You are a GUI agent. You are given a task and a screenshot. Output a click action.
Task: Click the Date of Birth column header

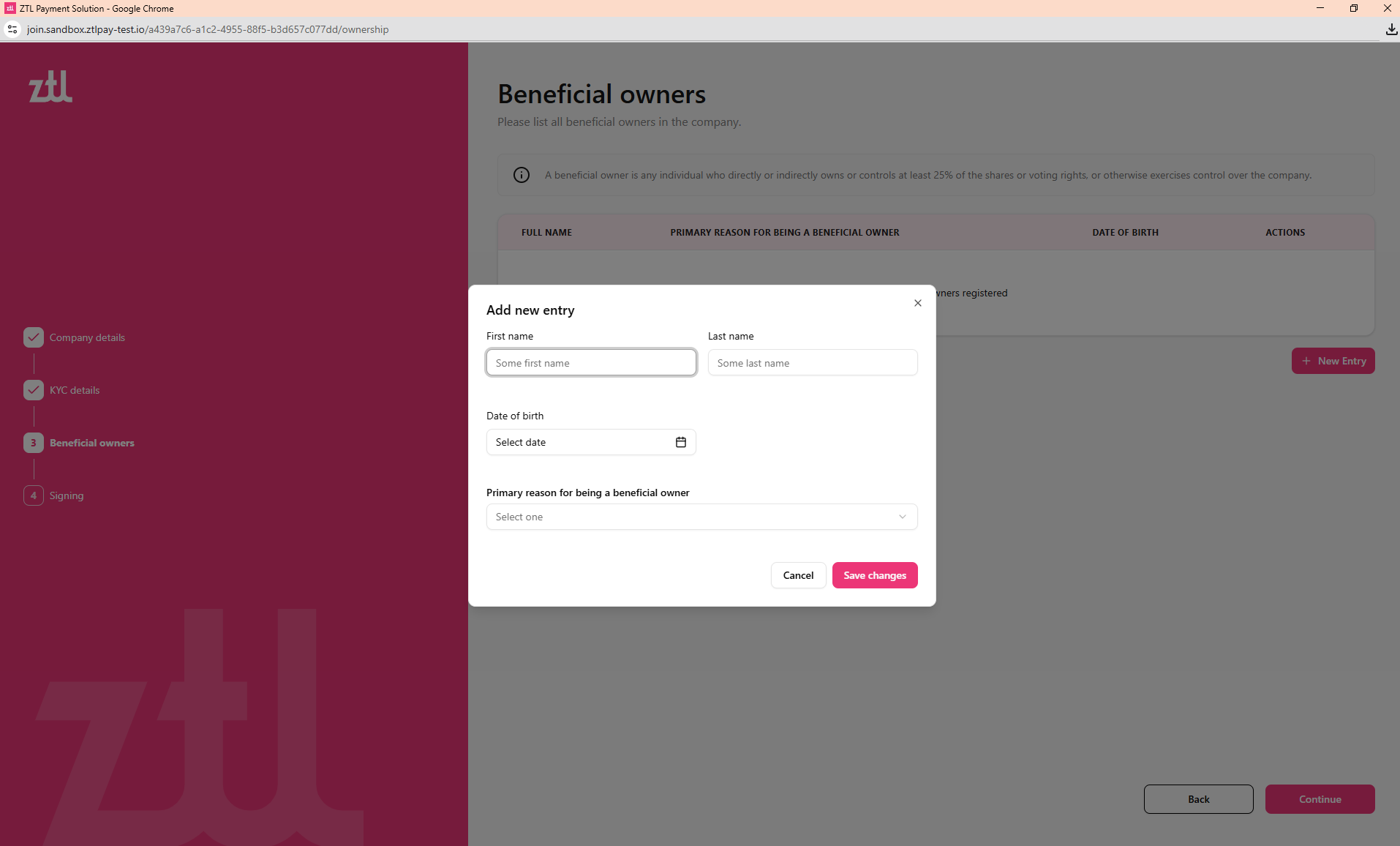(1125, 233)
